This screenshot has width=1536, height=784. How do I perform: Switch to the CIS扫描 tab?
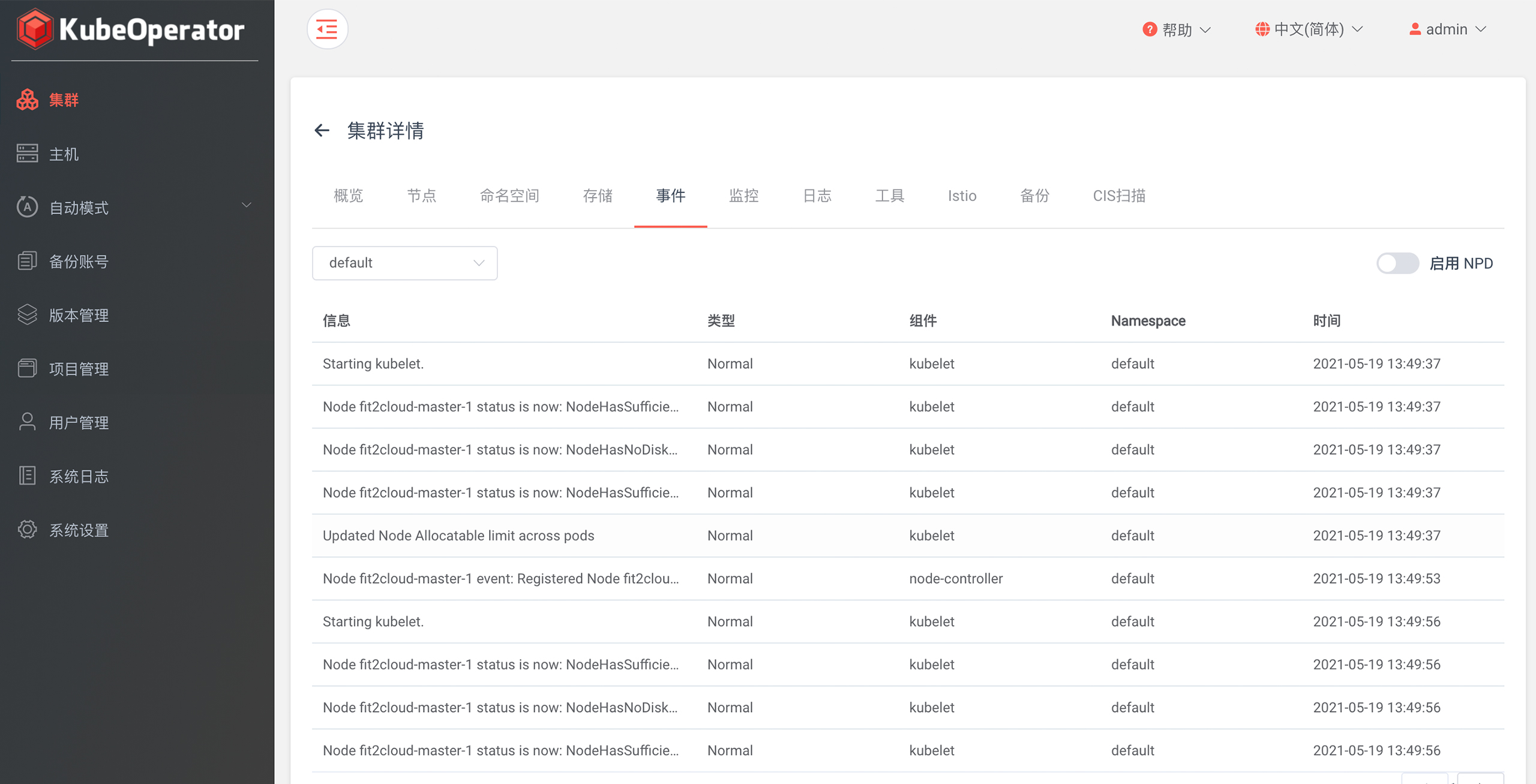(x=1119, y=196)
